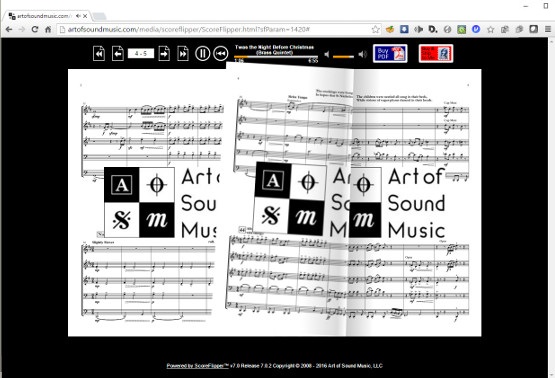
Task: Click the gray globe extension icon
Action: click(x=447, y=29)
